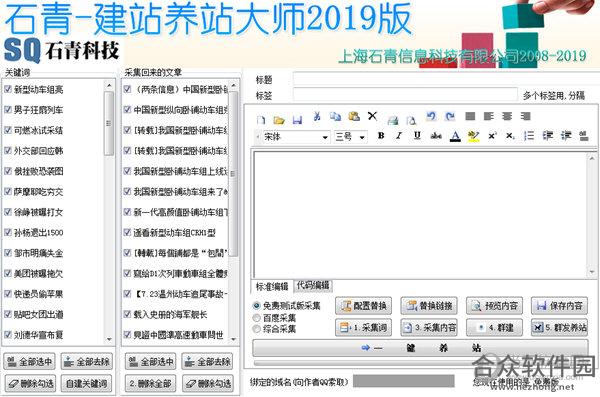This screenshot has height=397, width=600.
Task: Click keyword list scroll-down arrow
Action: 109,339
